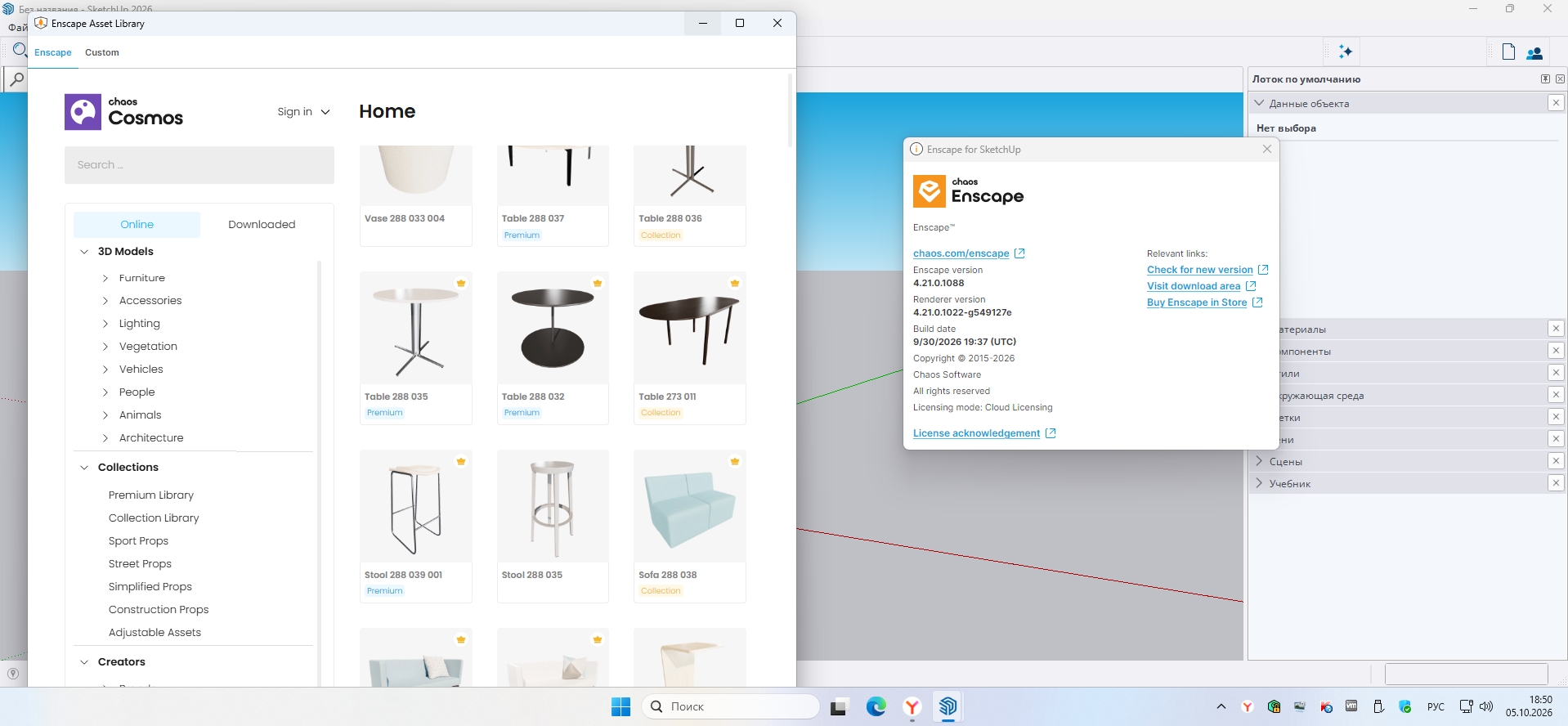
Task: Click Check for new version link
Action: point(1199,270)
